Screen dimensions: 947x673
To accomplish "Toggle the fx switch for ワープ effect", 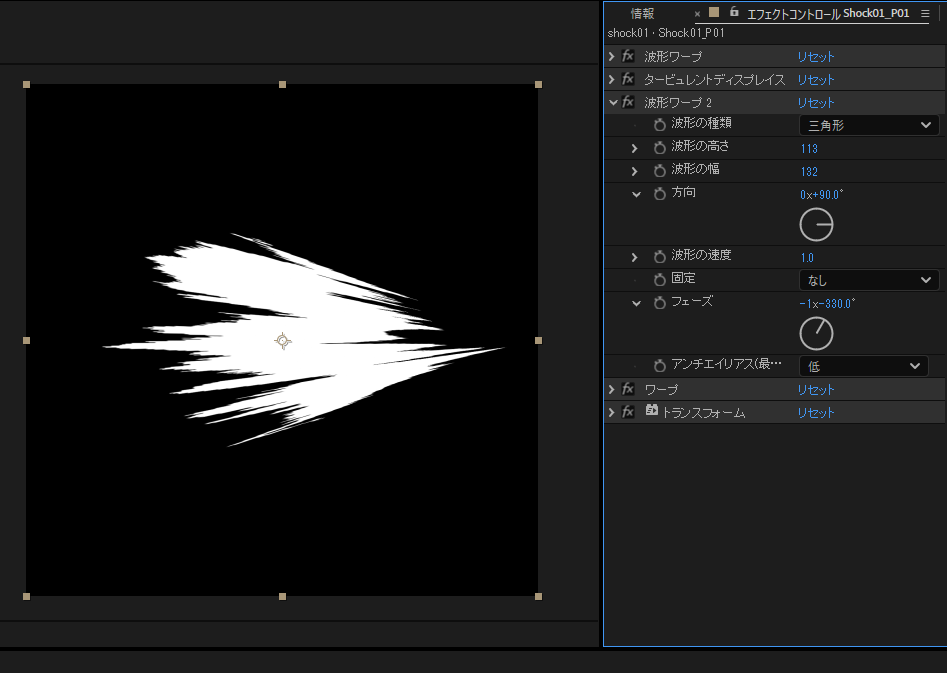I will click(628, 389).
